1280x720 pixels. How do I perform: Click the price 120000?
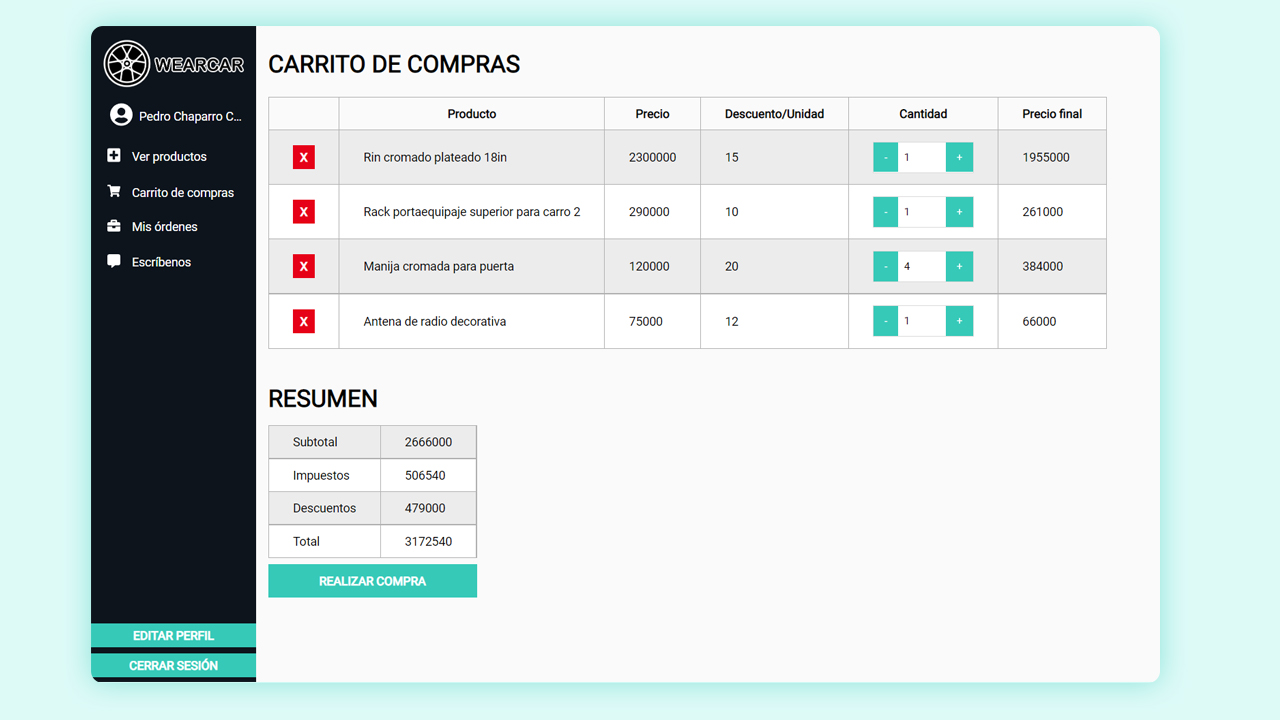tap(649, 266)
